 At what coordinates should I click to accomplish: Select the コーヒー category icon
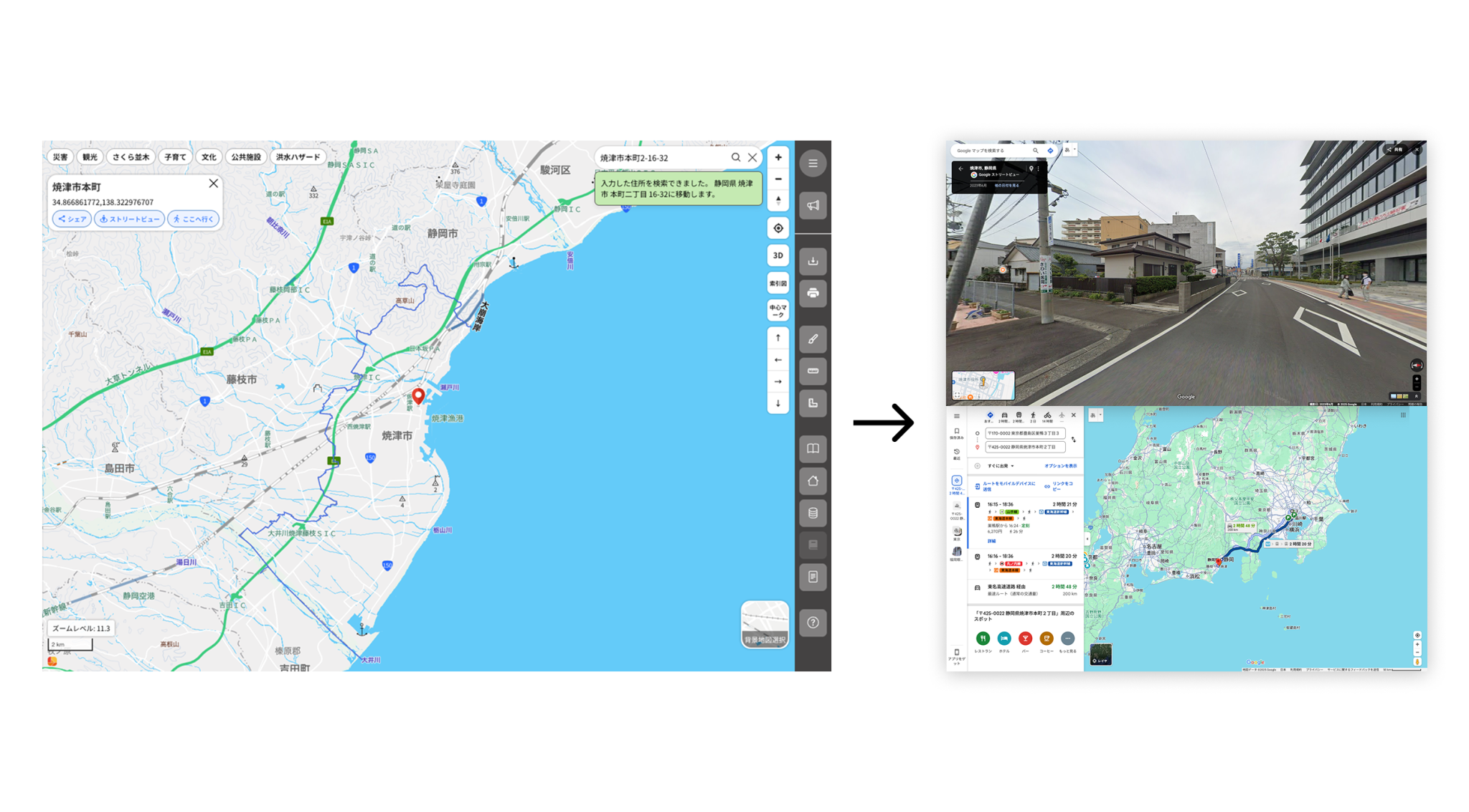click(1047, 638)
